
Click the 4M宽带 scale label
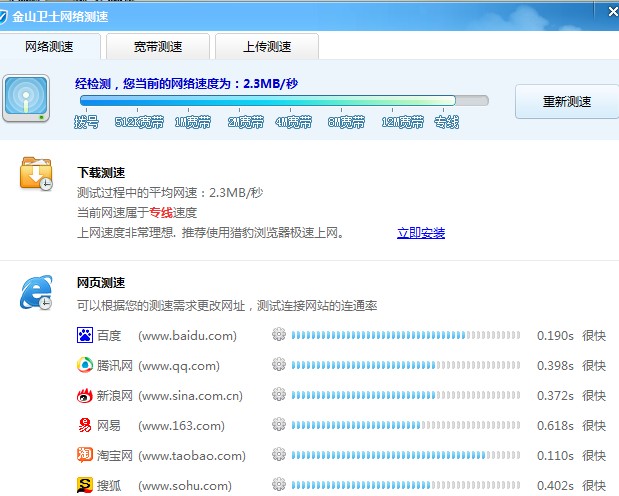click(293, 122)
